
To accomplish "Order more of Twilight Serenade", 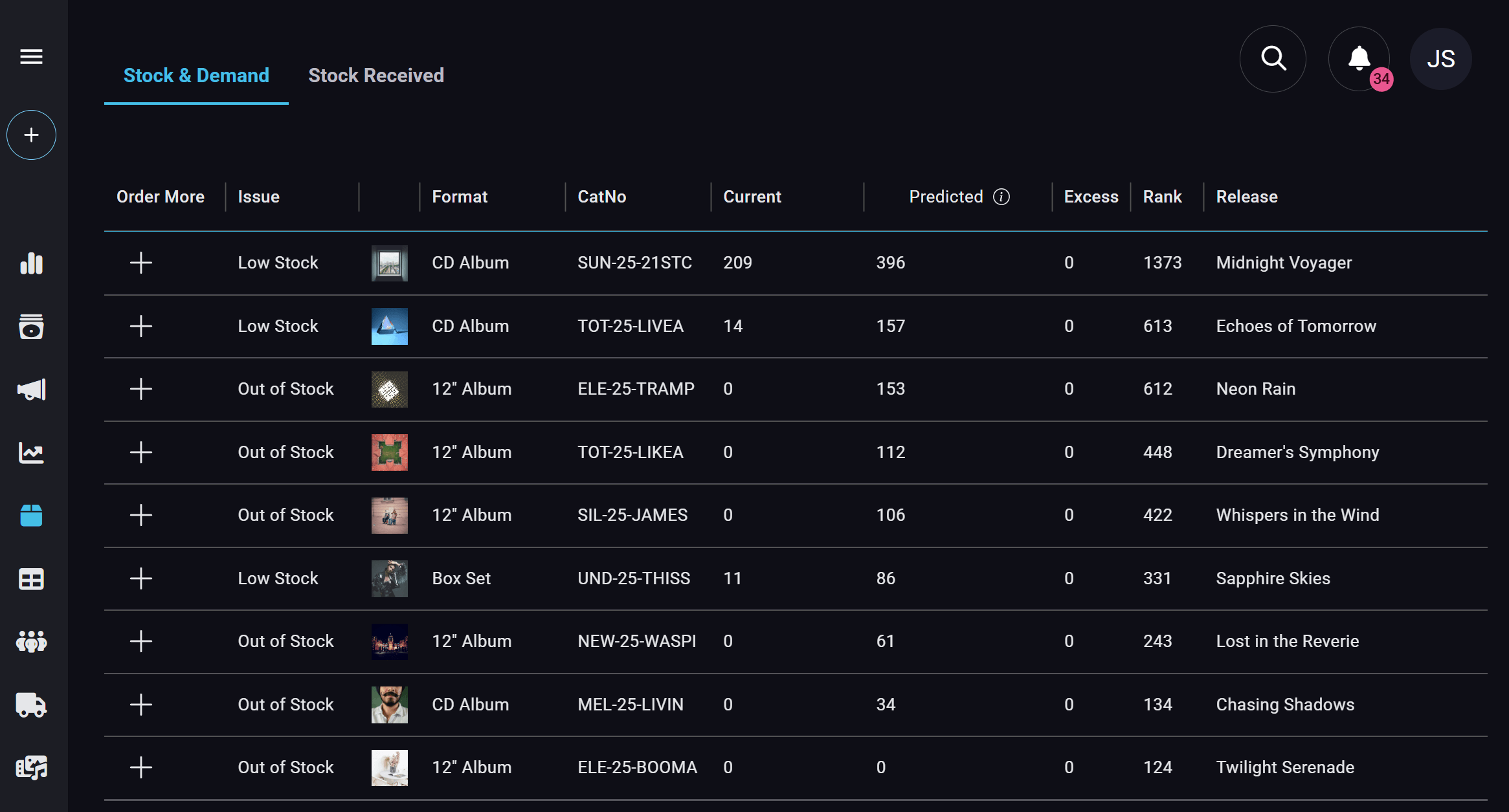I will 141,767.
